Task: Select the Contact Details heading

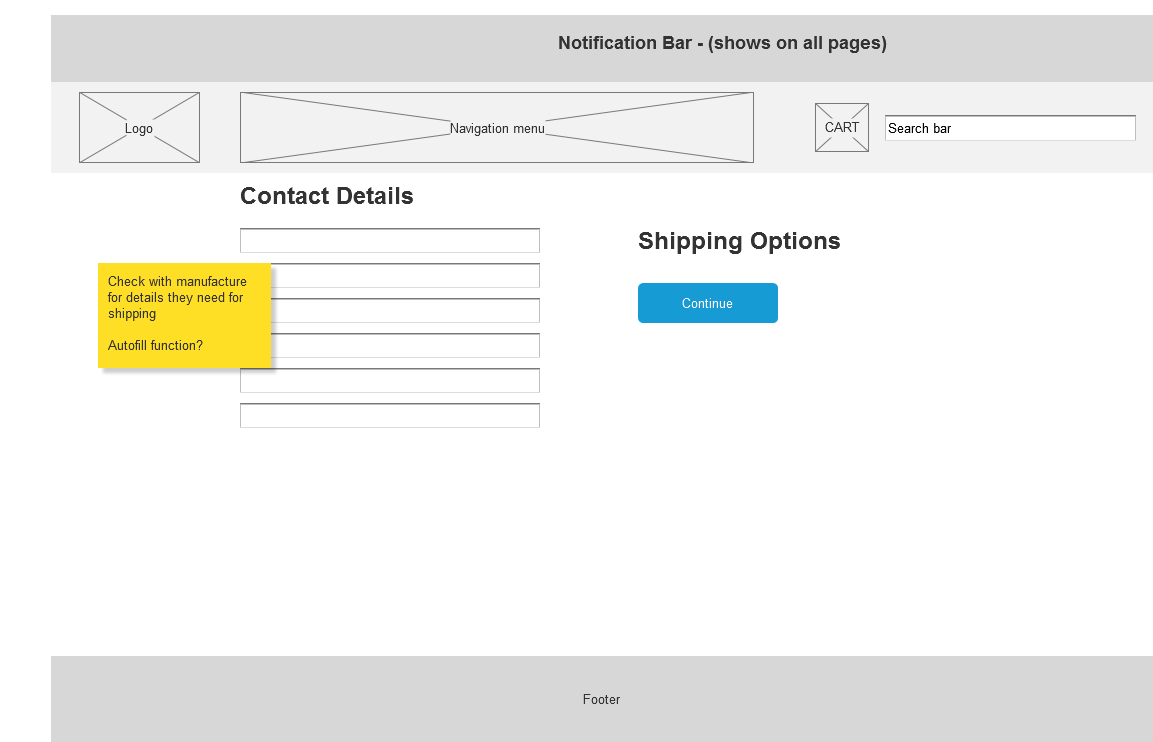Action: (x=326, y=196)
